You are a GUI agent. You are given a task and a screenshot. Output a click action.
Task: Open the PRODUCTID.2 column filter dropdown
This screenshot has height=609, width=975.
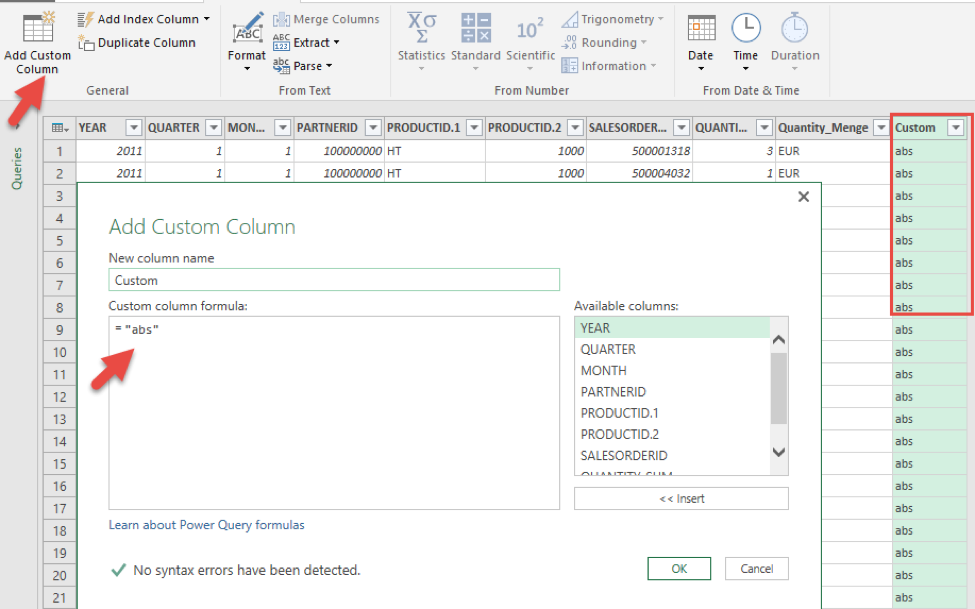click(x=575, y=128)
